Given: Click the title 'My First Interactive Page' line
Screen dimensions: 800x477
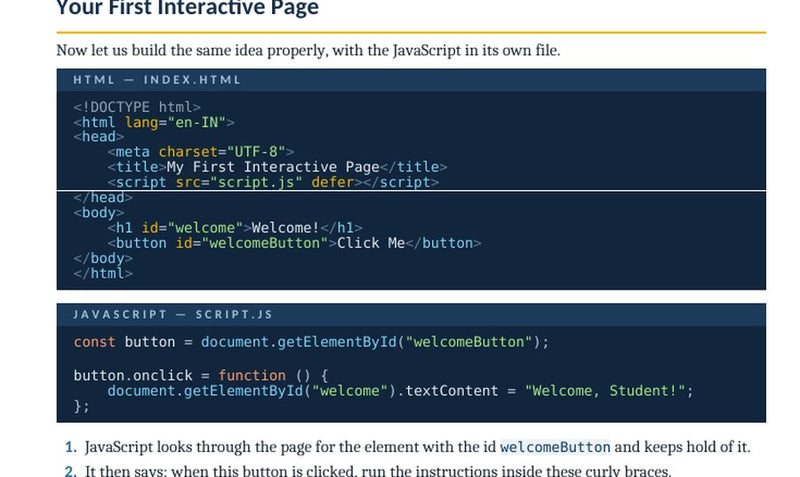Looking at the screenshot, I should coord(277,167).
